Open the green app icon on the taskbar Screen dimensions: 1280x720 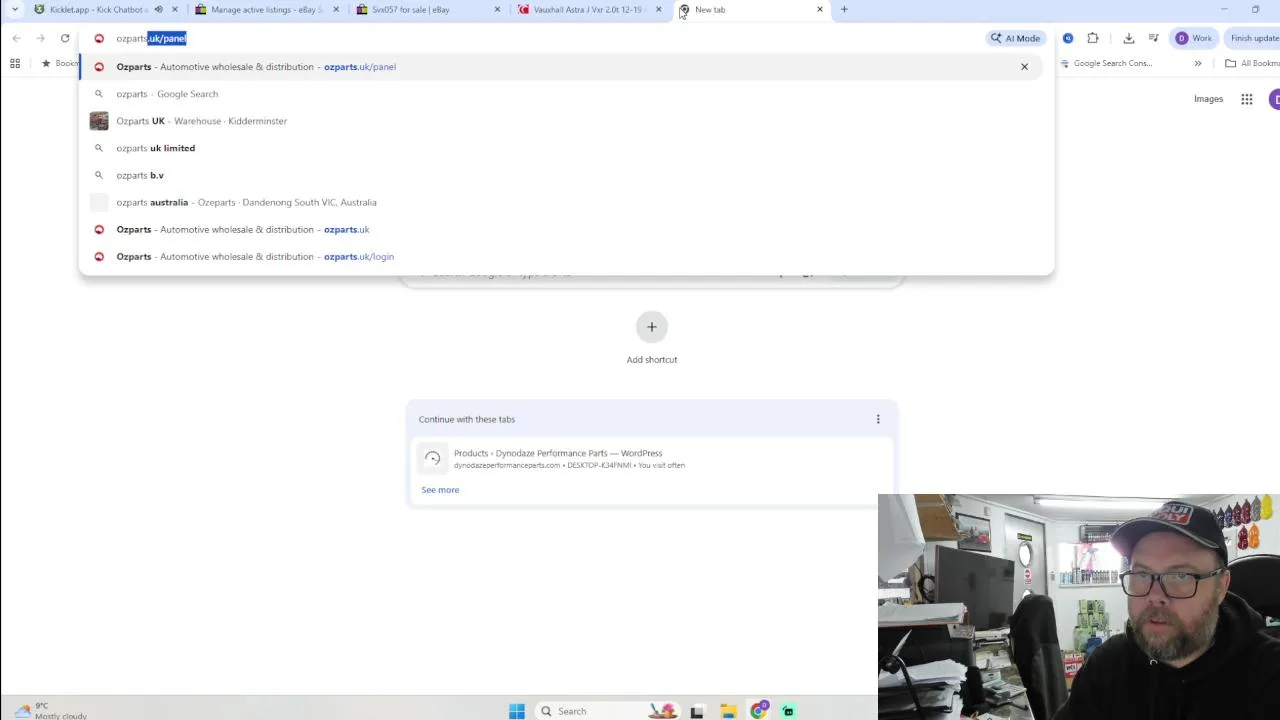[x=788, y=711]
